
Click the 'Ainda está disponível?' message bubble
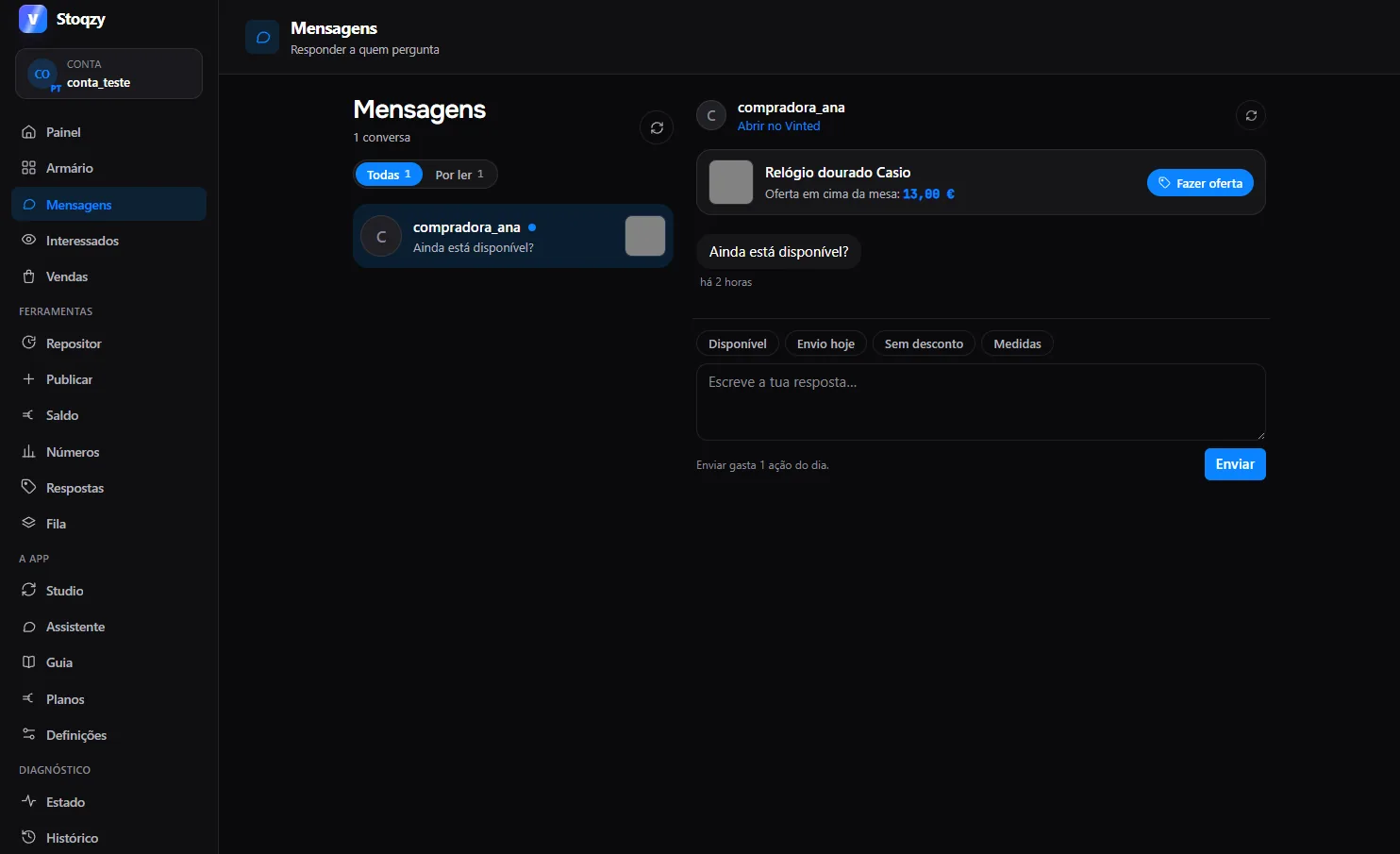[779, 252]
